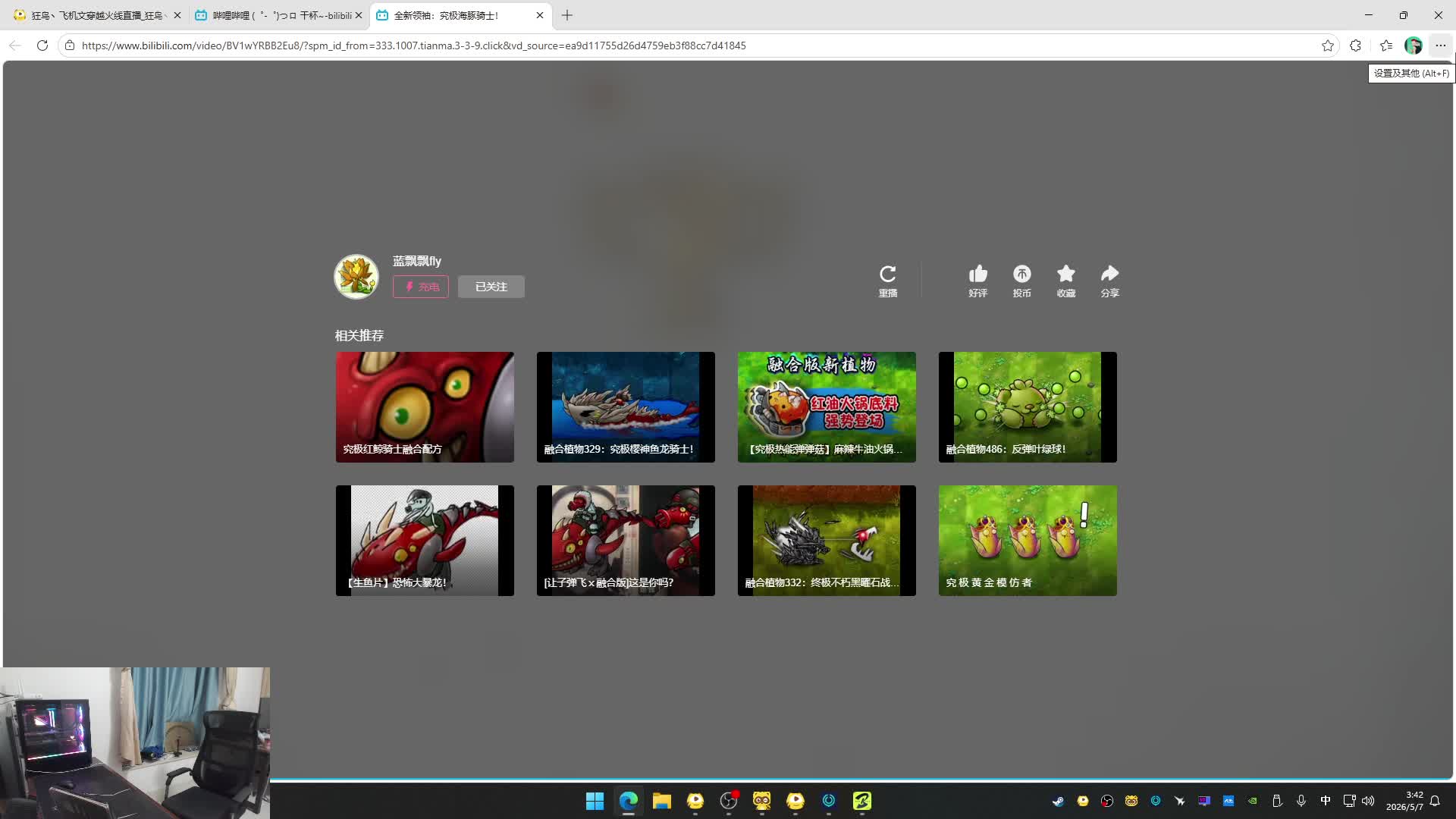Add page to favorites star in address bar
Screen dimensions: 1456x819
tap(1327, 45)
